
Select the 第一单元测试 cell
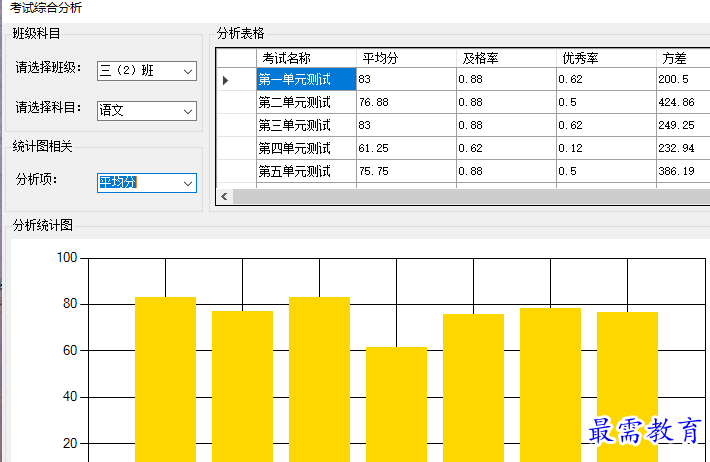point(306,79)
